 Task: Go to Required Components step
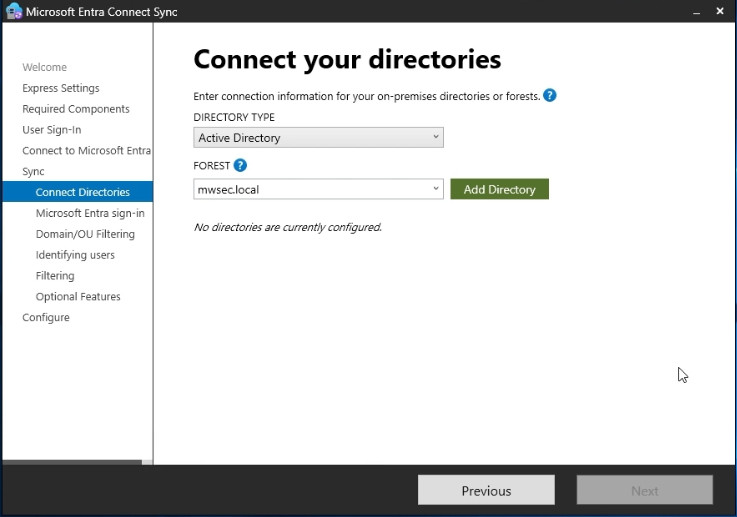point(76,109)
